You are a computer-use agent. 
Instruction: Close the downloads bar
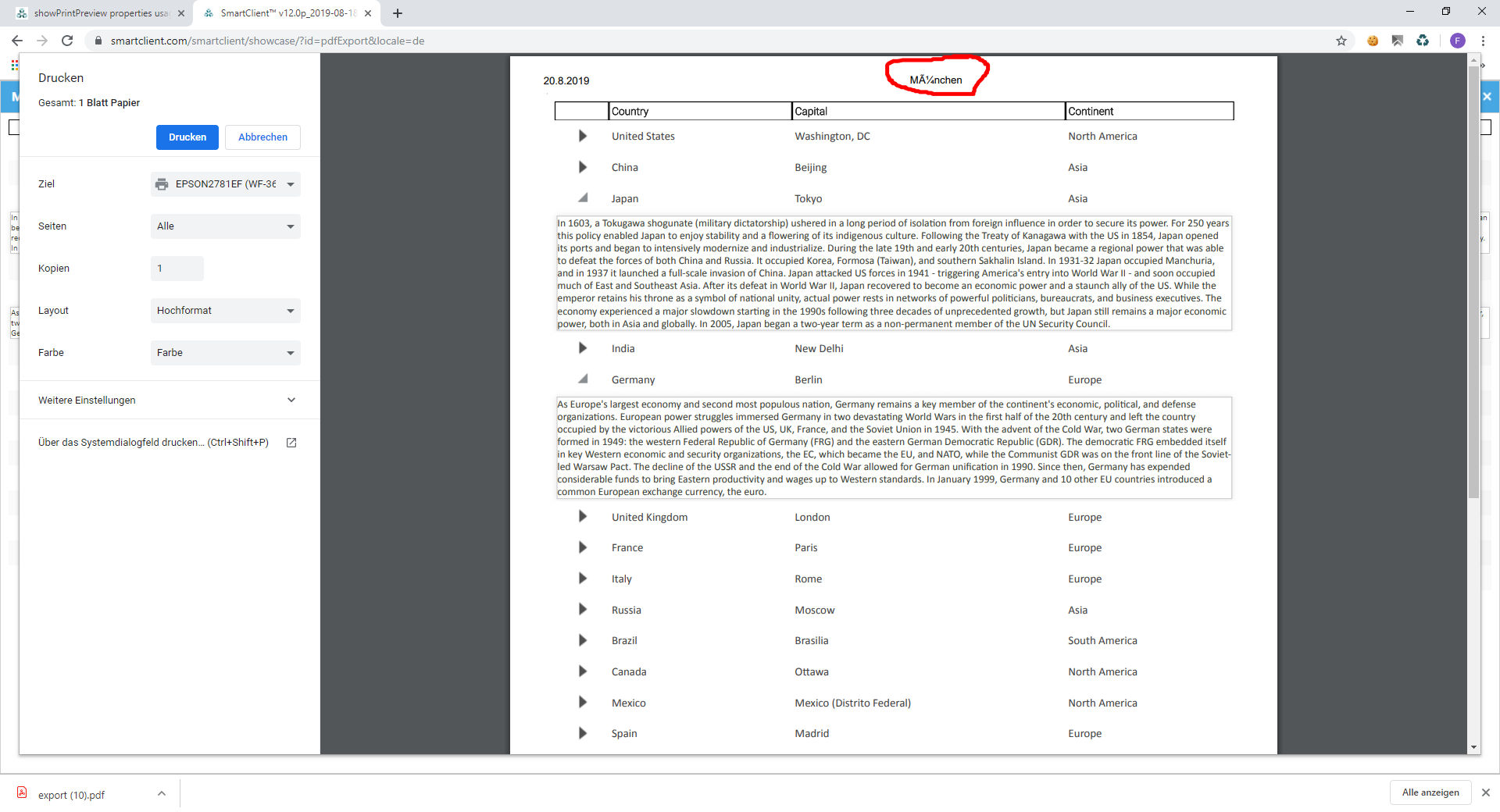click(1485, 792)
